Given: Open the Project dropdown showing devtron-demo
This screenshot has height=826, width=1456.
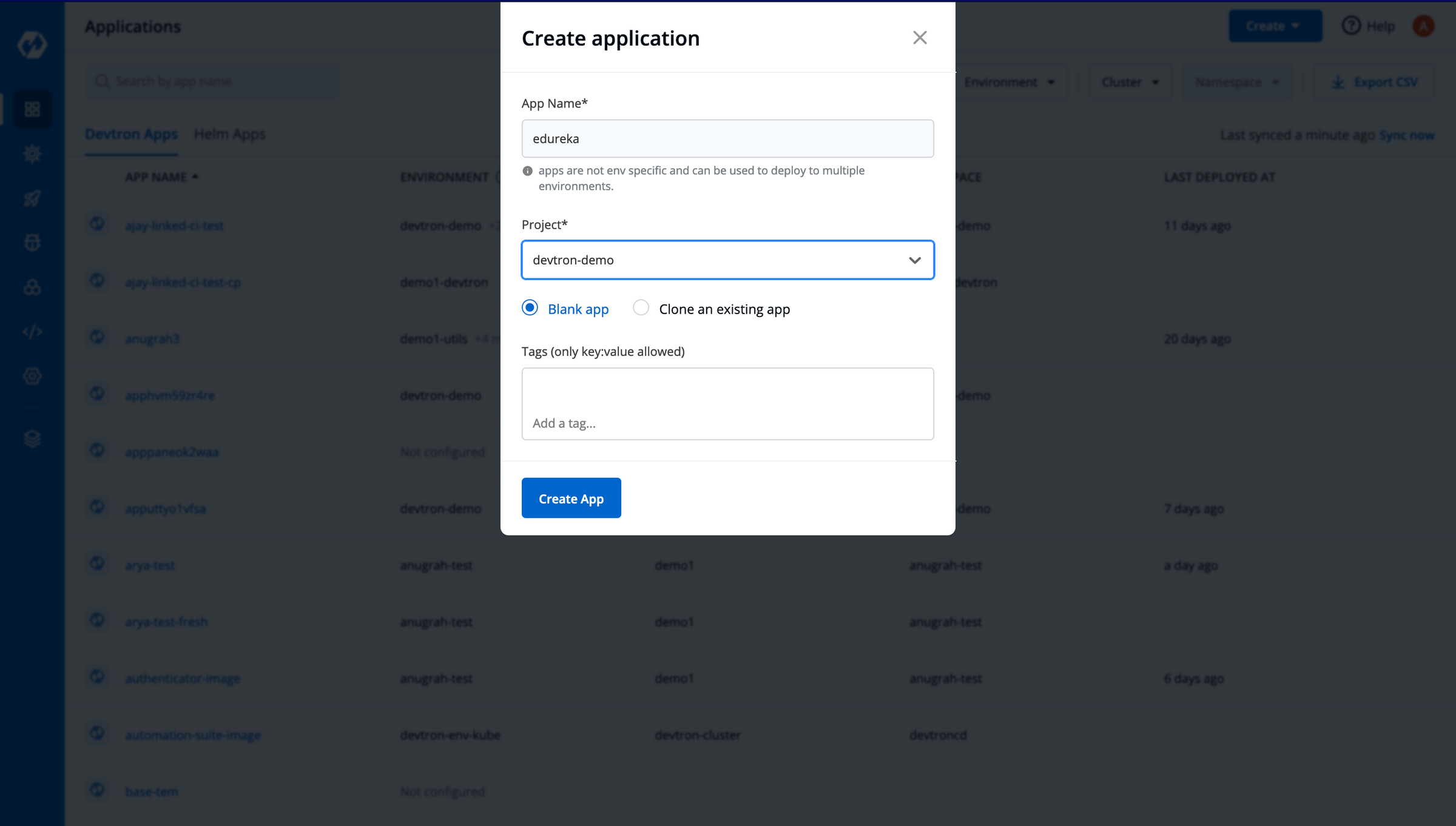Looking at the screenshot, I should [x=727, y=260].
